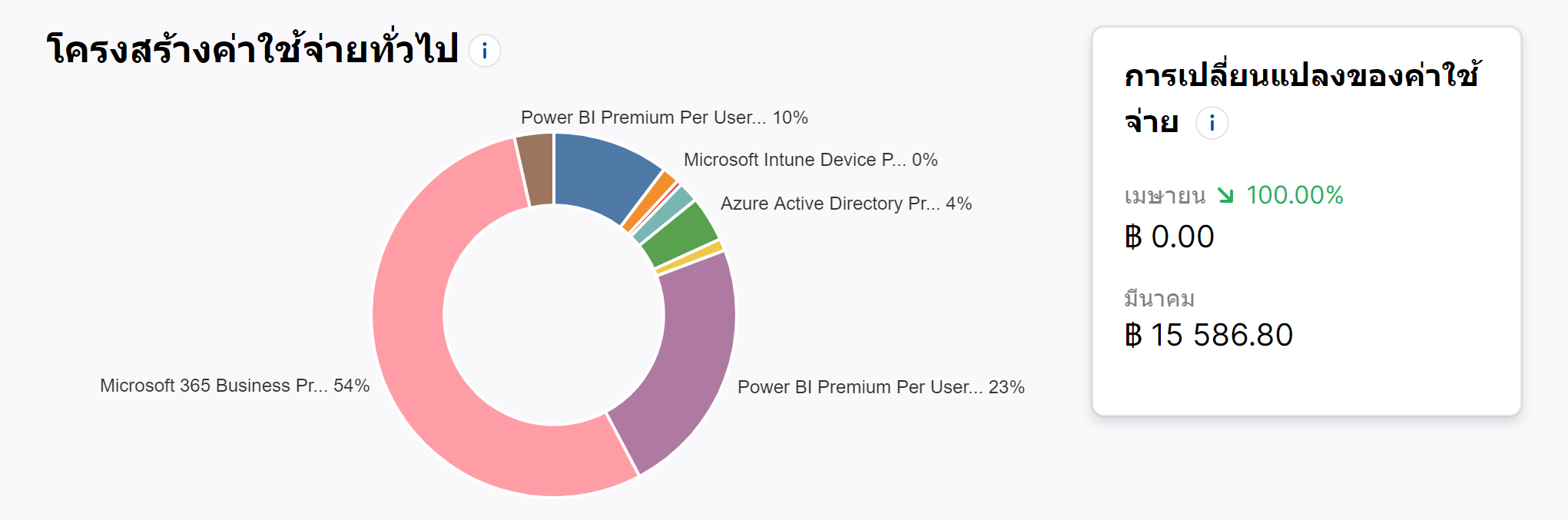The height and width of the screenshot is (520, 1568).
Task: Click the 100.00% change percentage
Action: point(1295,195)
